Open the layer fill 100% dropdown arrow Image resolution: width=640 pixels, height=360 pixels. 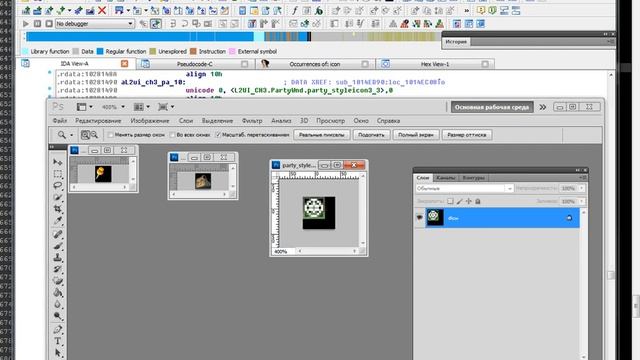582,201
